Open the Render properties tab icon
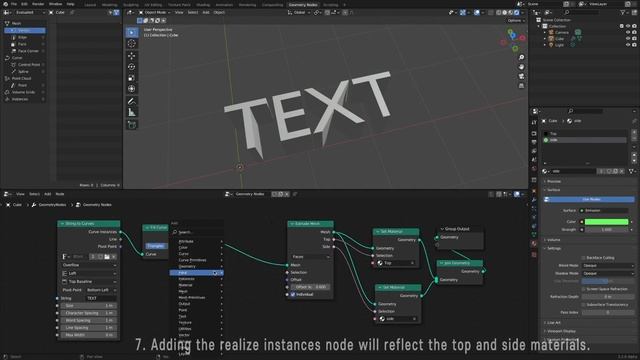This screenshot has width=640, height=360. pyautogui.click(x=534, y=133)
